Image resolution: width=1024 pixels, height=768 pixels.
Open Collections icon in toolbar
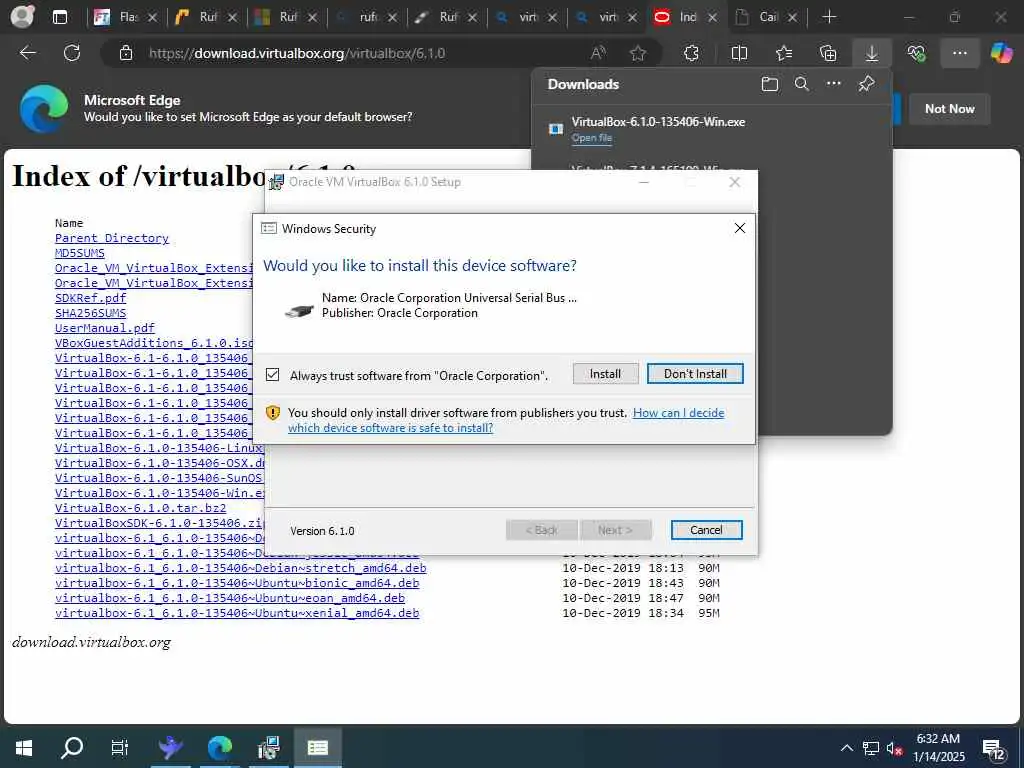[828, 53]
